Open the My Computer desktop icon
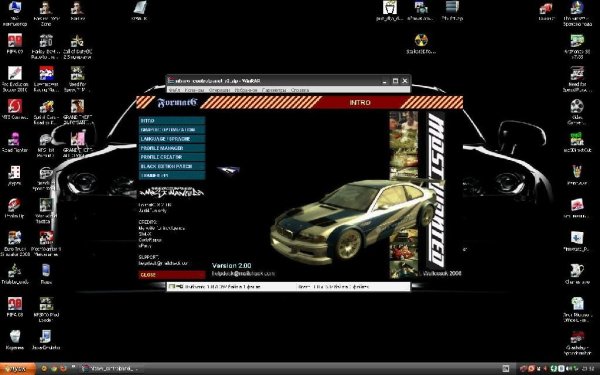This screenshot has height=375, width=600. 15,7
